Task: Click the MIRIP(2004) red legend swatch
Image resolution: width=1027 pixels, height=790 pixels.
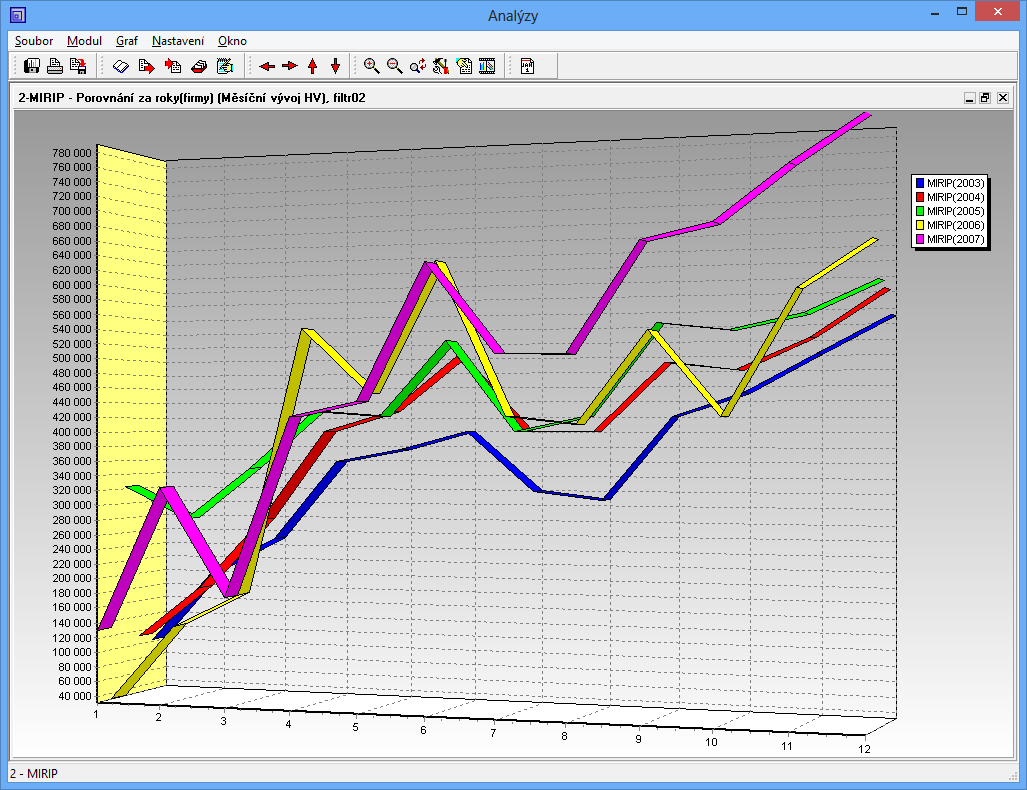Action: [920, 197]
